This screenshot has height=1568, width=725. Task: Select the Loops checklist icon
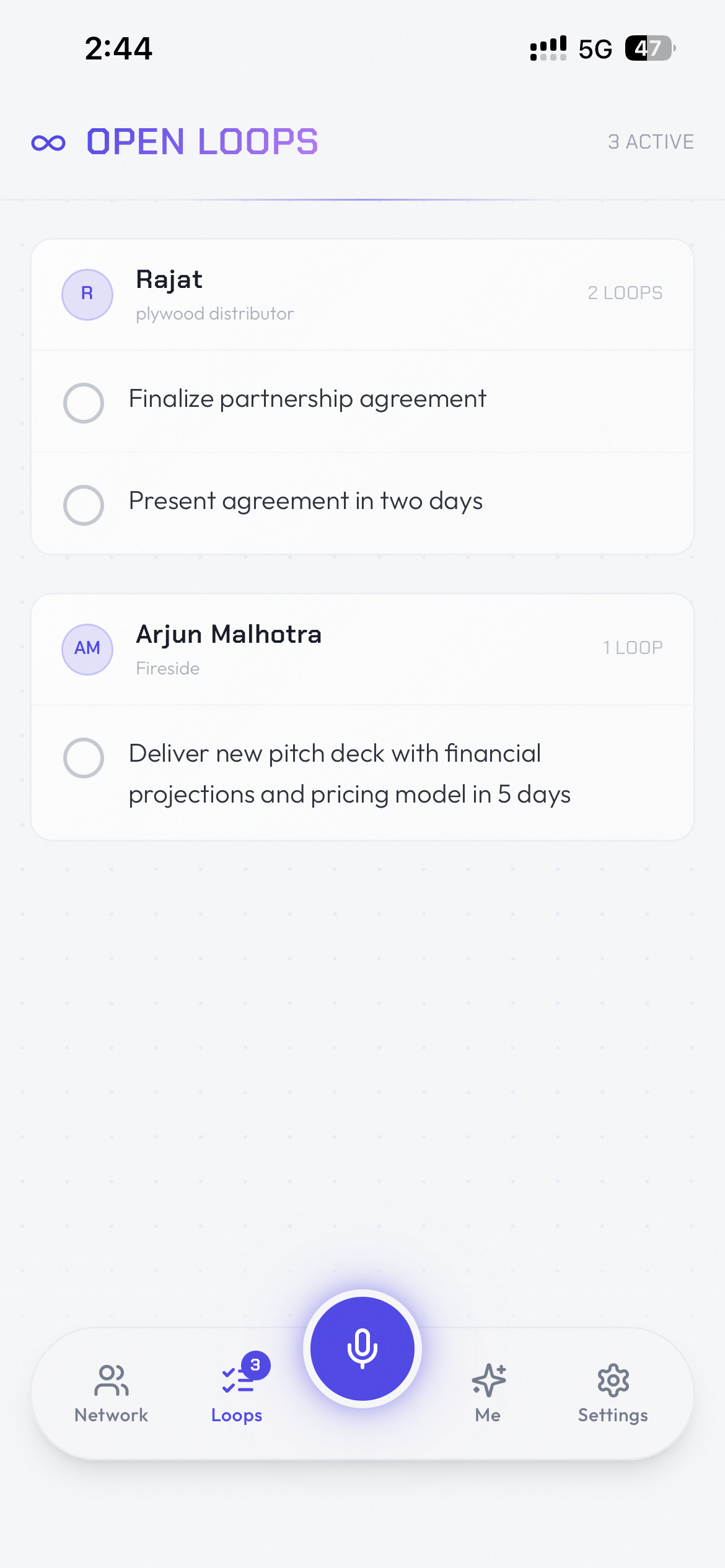(237, 1380)
